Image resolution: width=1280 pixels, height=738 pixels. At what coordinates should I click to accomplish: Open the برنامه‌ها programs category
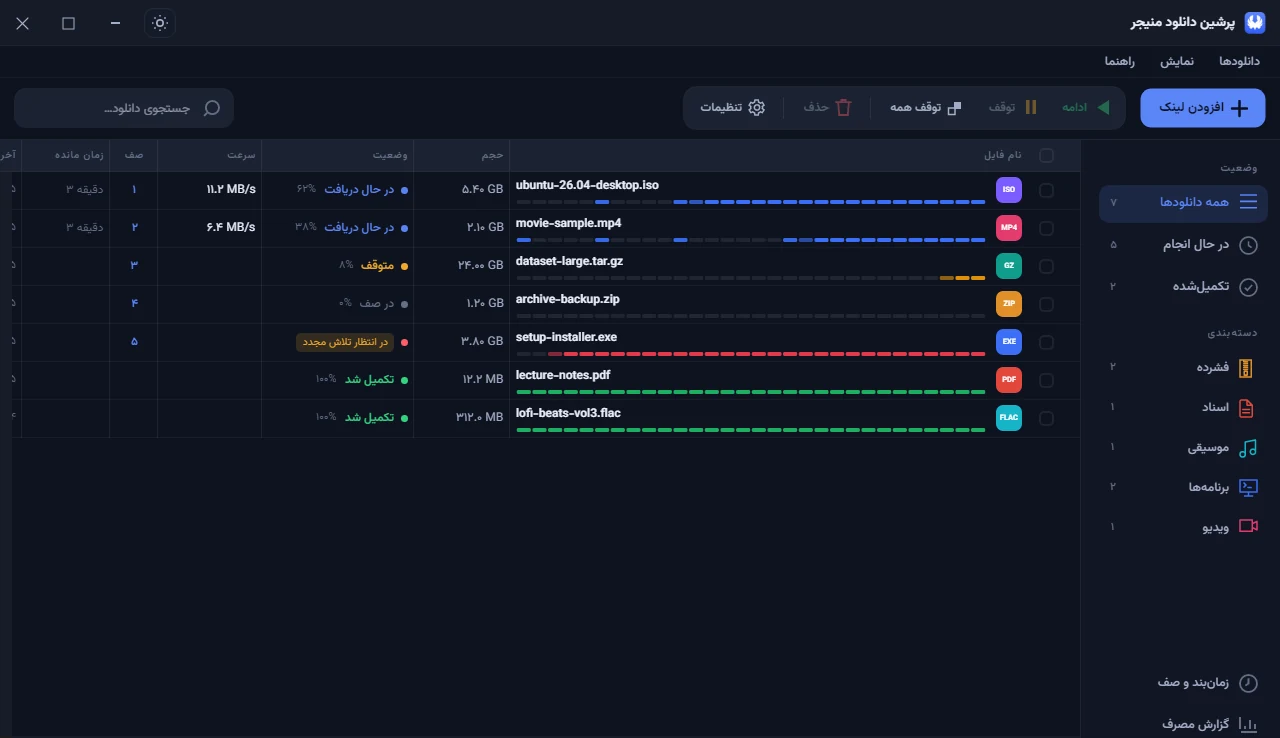pyautogui.click(x=1184, y=487)
